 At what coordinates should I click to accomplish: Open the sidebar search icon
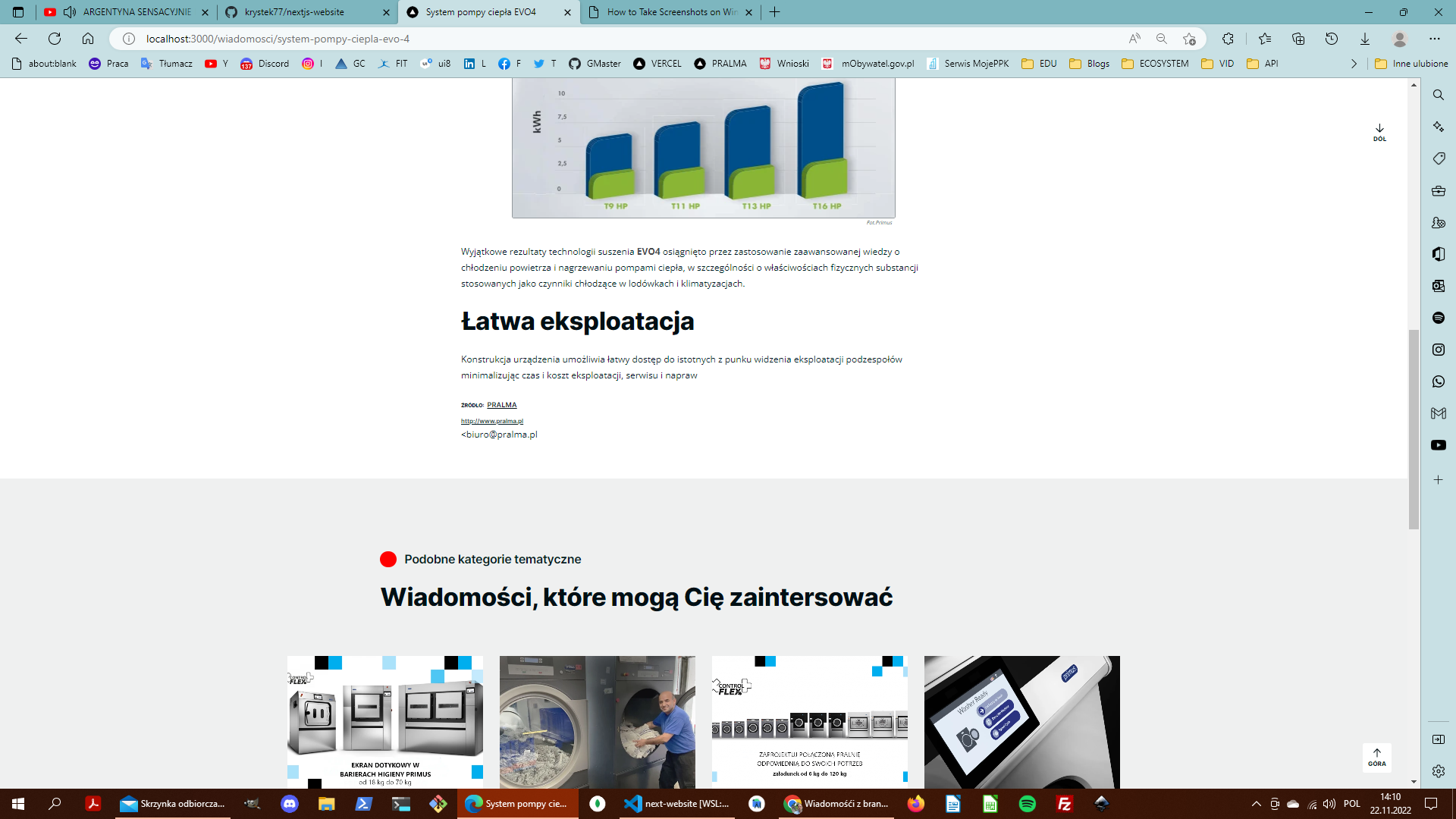1439,95
